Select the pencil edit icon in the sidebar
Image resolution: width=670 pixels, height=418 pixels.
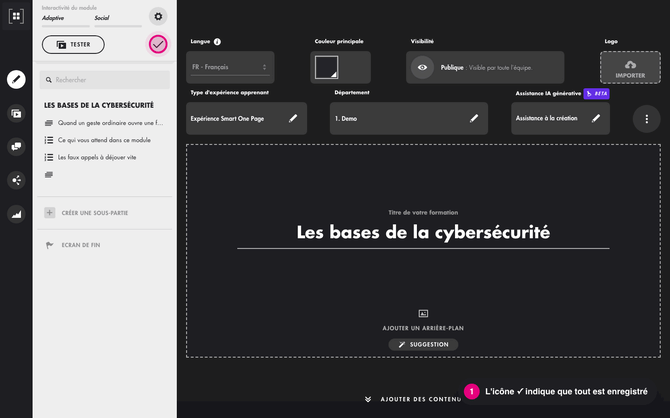pos(16,79)
